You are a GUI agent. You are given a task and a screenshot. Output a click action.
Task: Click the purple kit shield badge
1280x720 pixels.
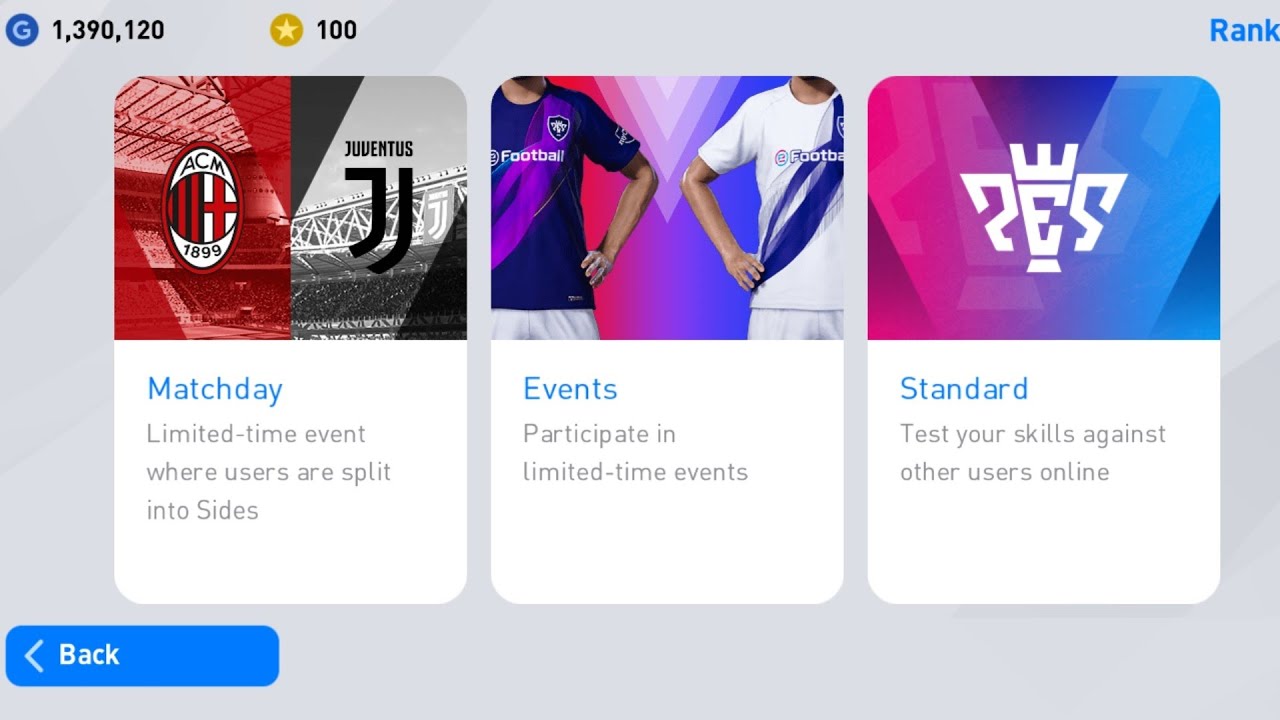pyautogui.click(x=558, y=128)
